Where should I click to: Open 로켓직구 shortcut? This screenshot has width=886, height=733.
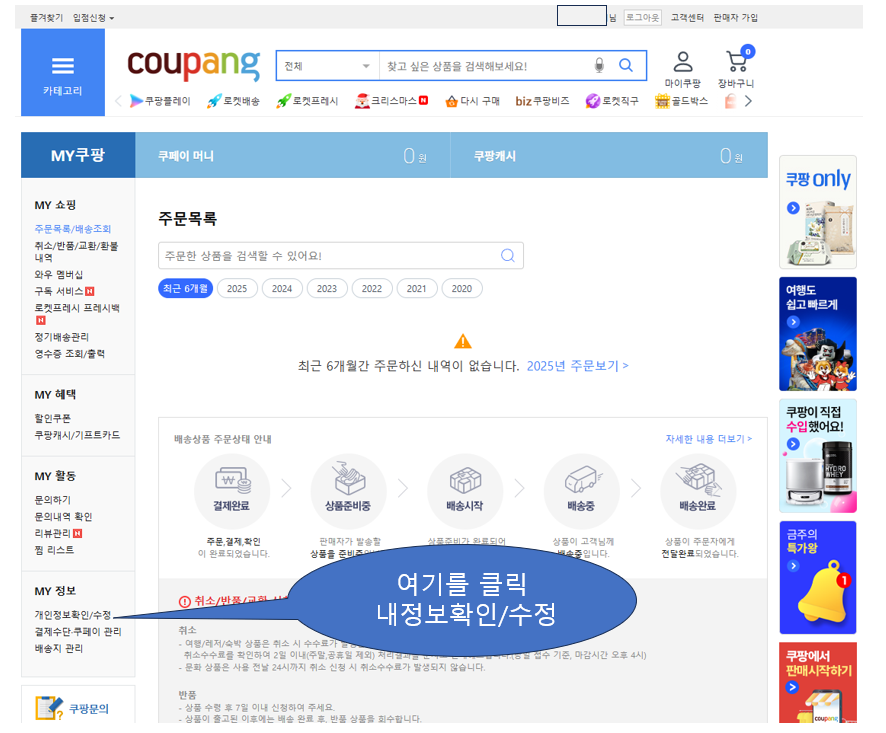[612, 101]
